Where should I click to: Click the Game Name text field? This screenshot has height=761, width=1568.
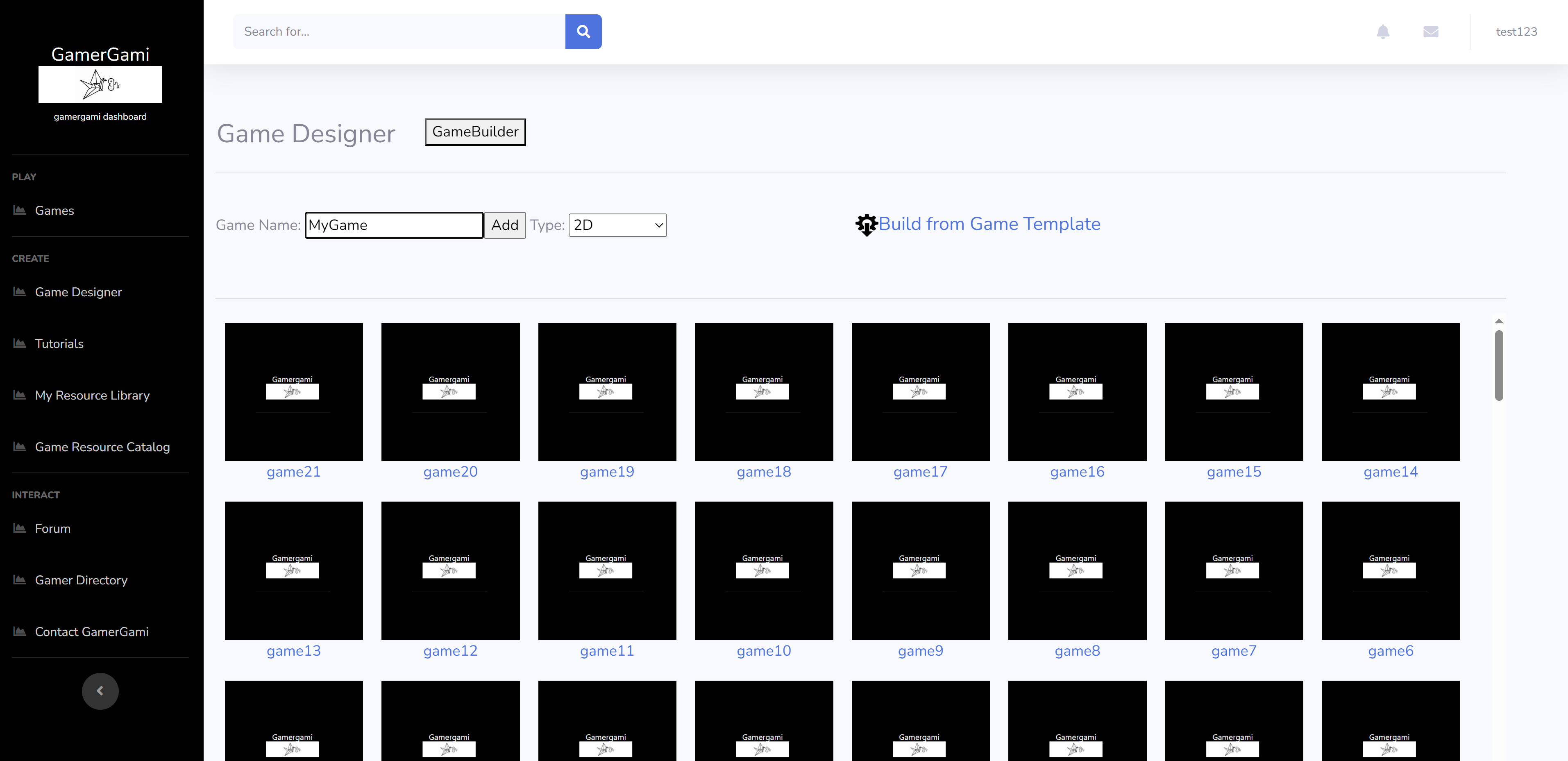coord(394,225)
